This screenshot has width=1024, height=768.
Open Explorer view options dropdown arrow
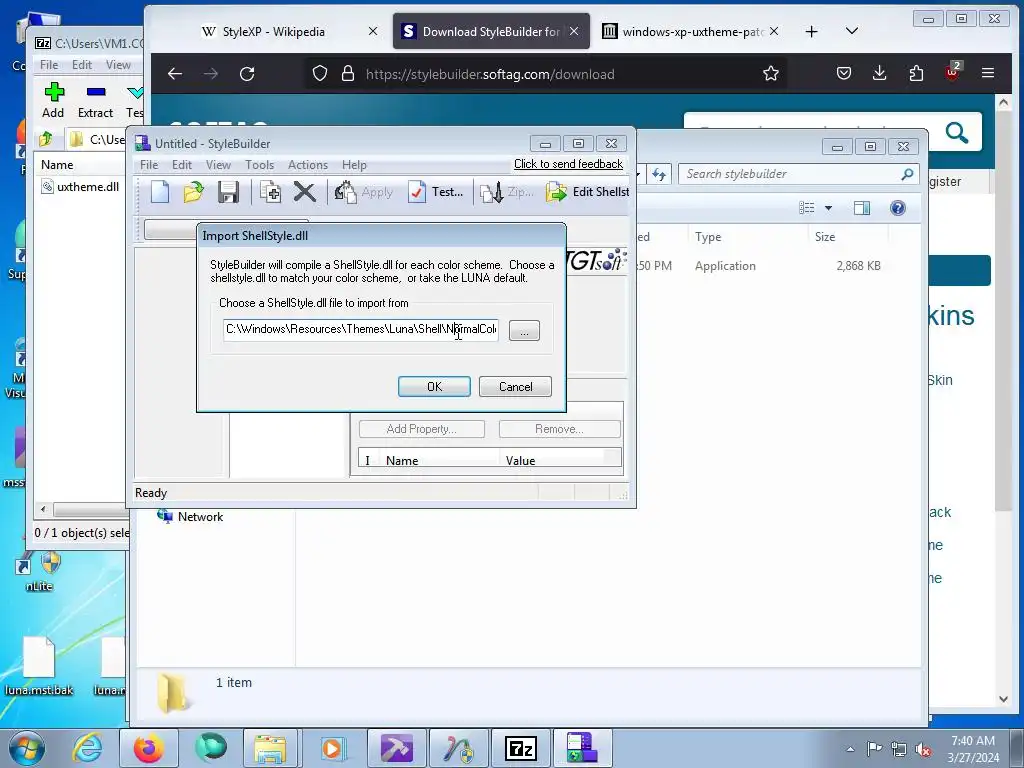point(828,208)
